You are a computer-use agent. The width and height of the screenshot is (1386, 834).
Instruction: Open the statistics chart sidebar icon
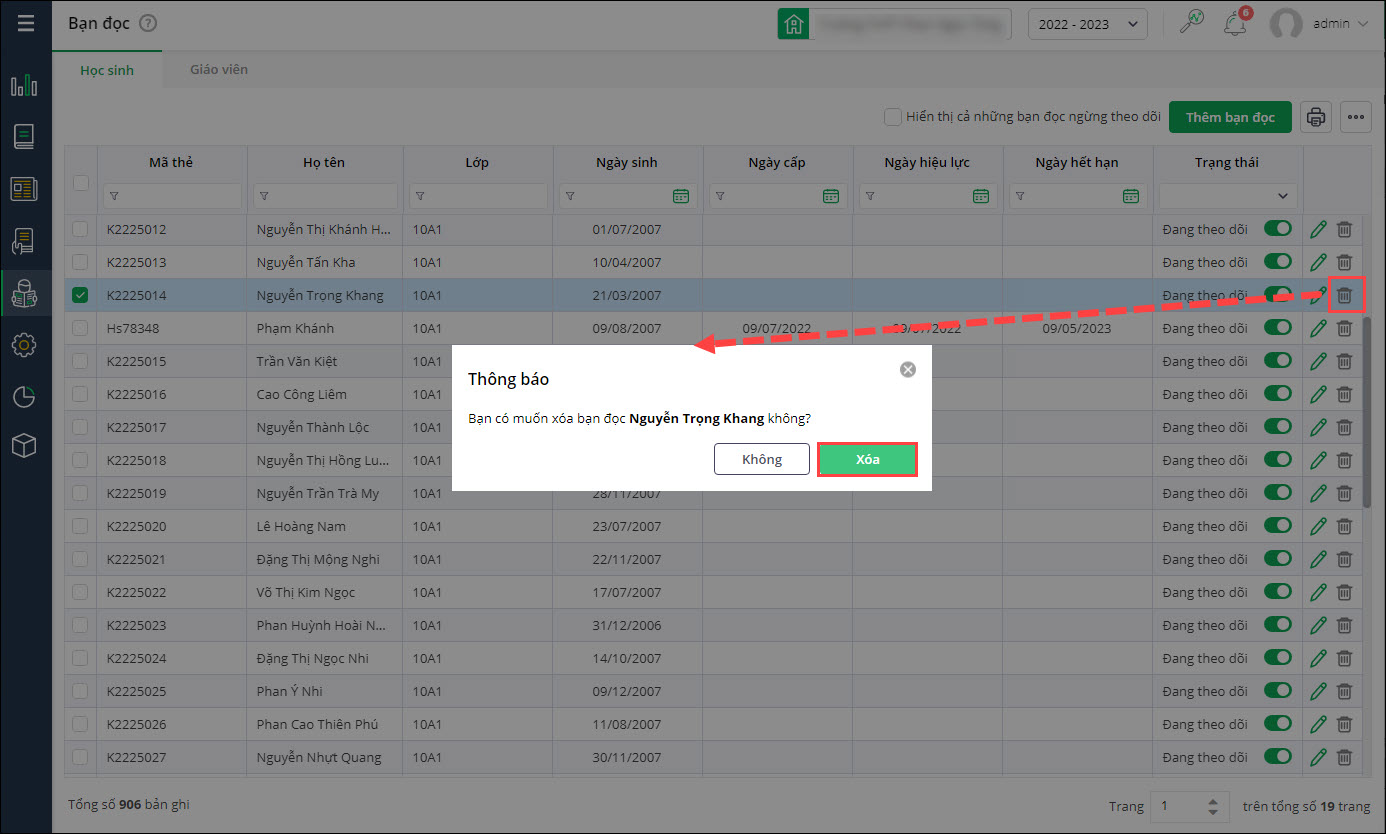[24, 85]
